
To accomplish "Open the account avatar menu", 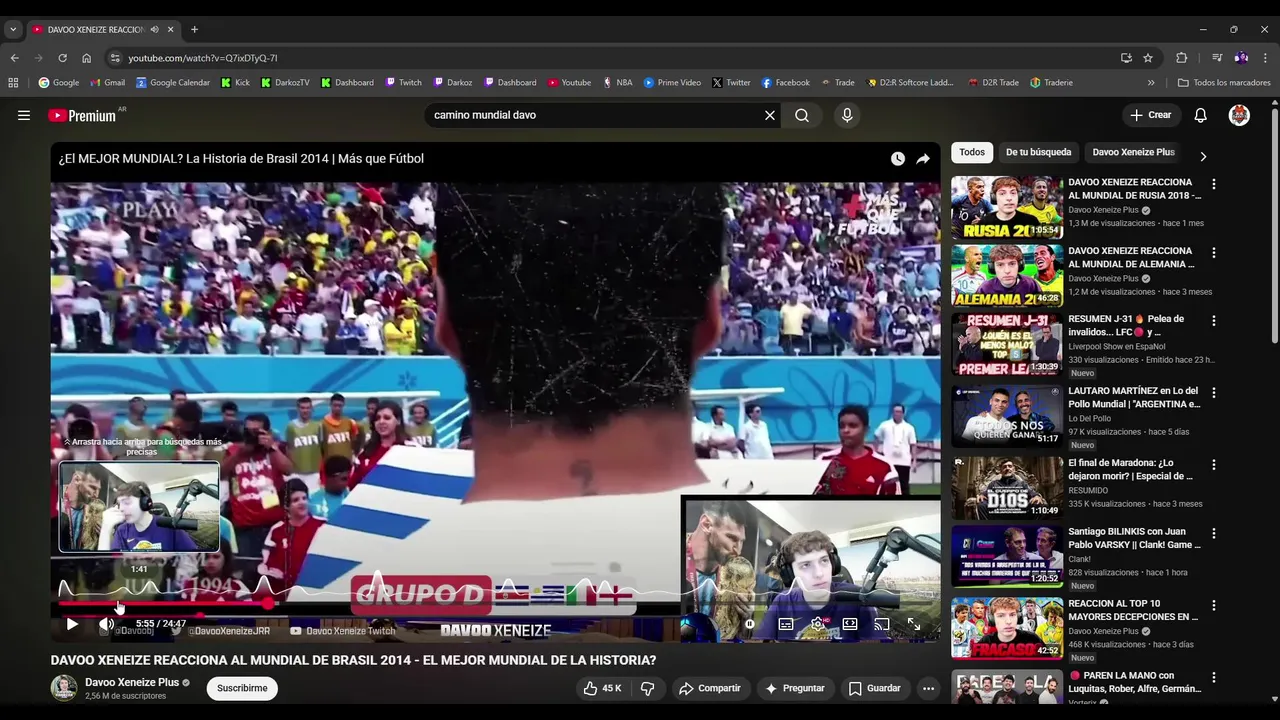I will (x=1239, y=115).
